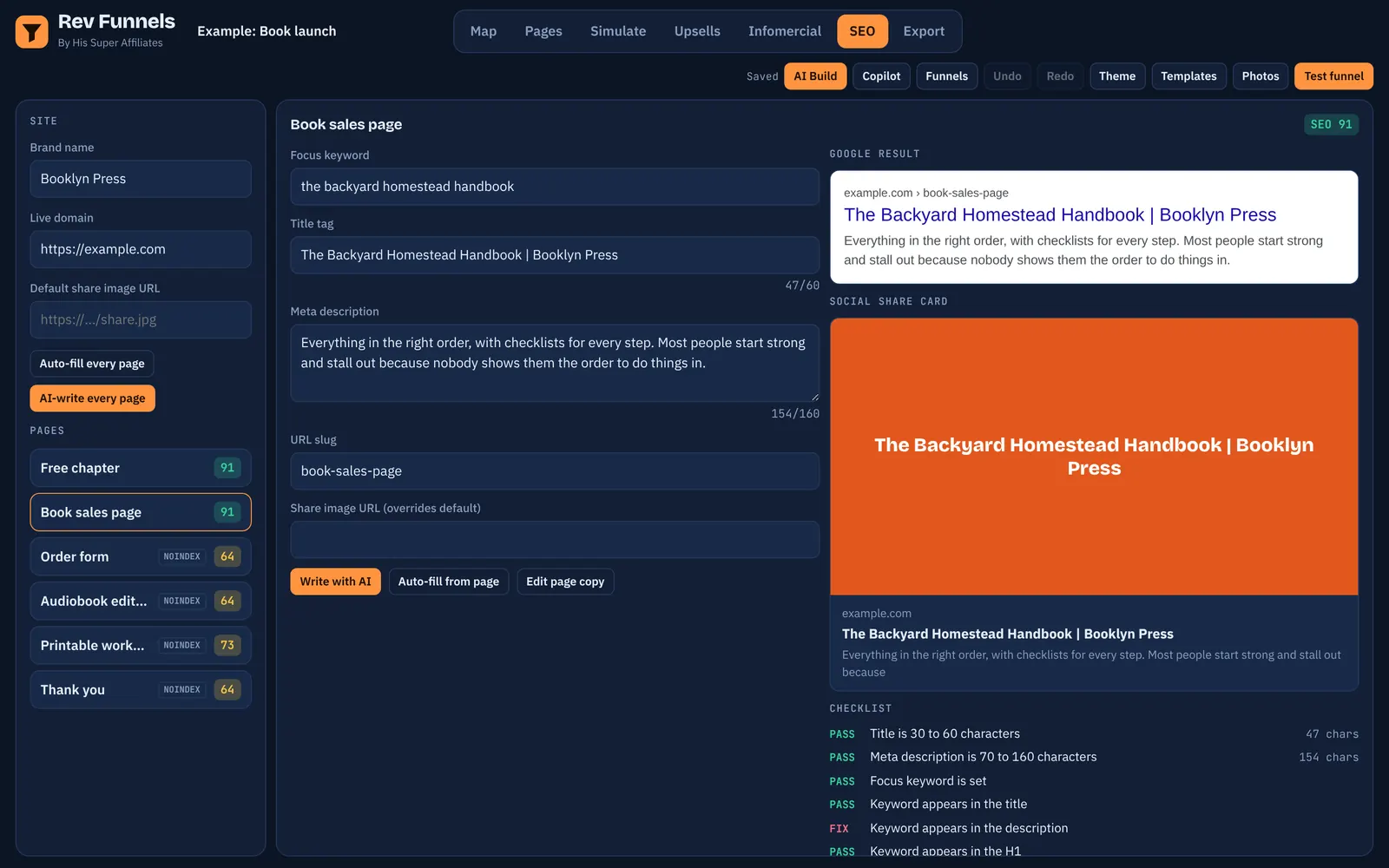
Task: Open the Templates button
Action: click(1188, 76)
